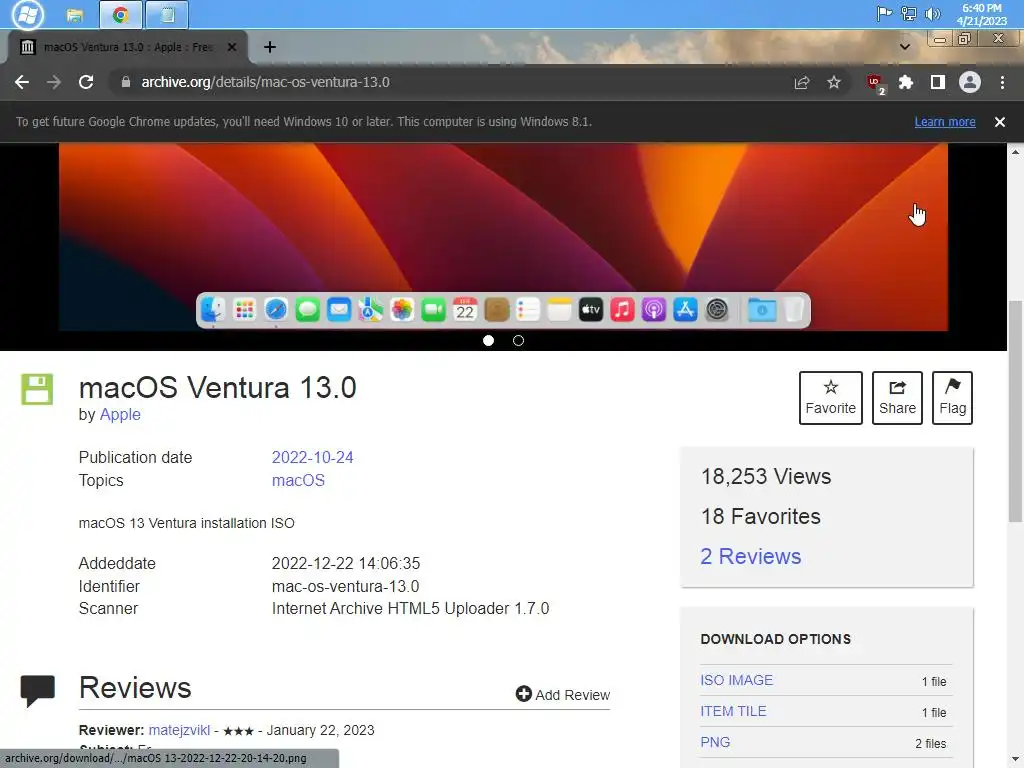1024x768 pixels.
Task: Open the tab search chevron
Action: [x=904, y=47]
